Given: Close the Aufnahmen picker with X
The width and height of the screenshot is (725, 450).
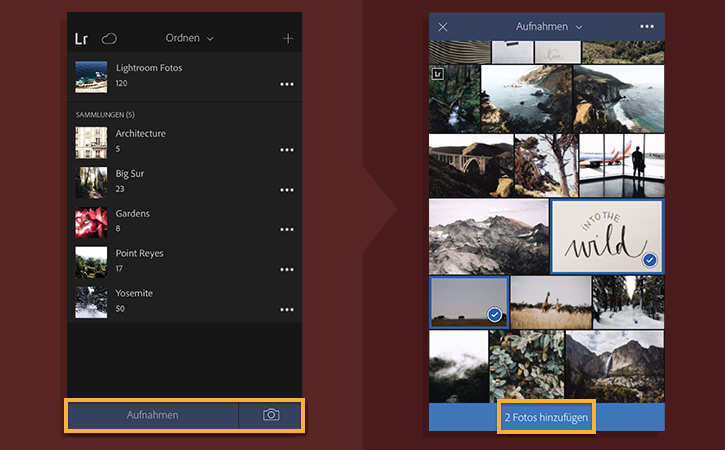Looking at the screenshot, I should [442, 27].
